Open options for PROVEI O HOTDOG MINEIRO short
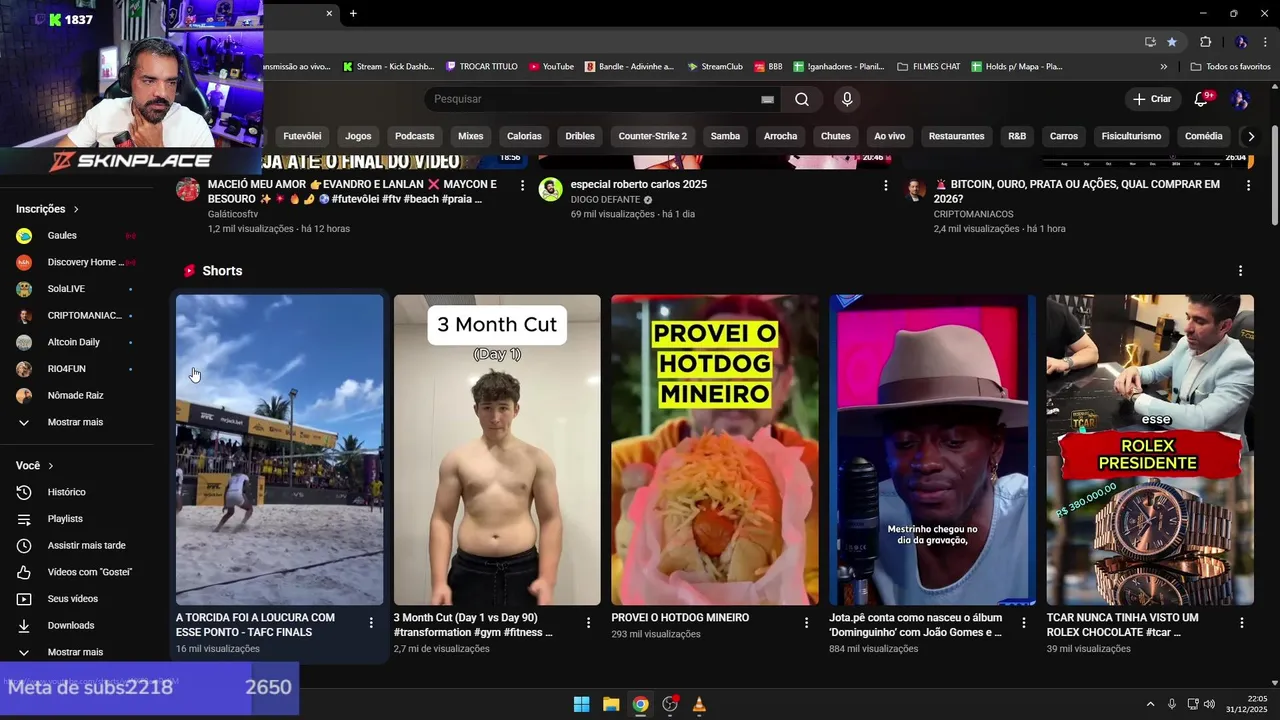Screen dimensions: 1280x720 pyautogui.click(x=806, y=623)
